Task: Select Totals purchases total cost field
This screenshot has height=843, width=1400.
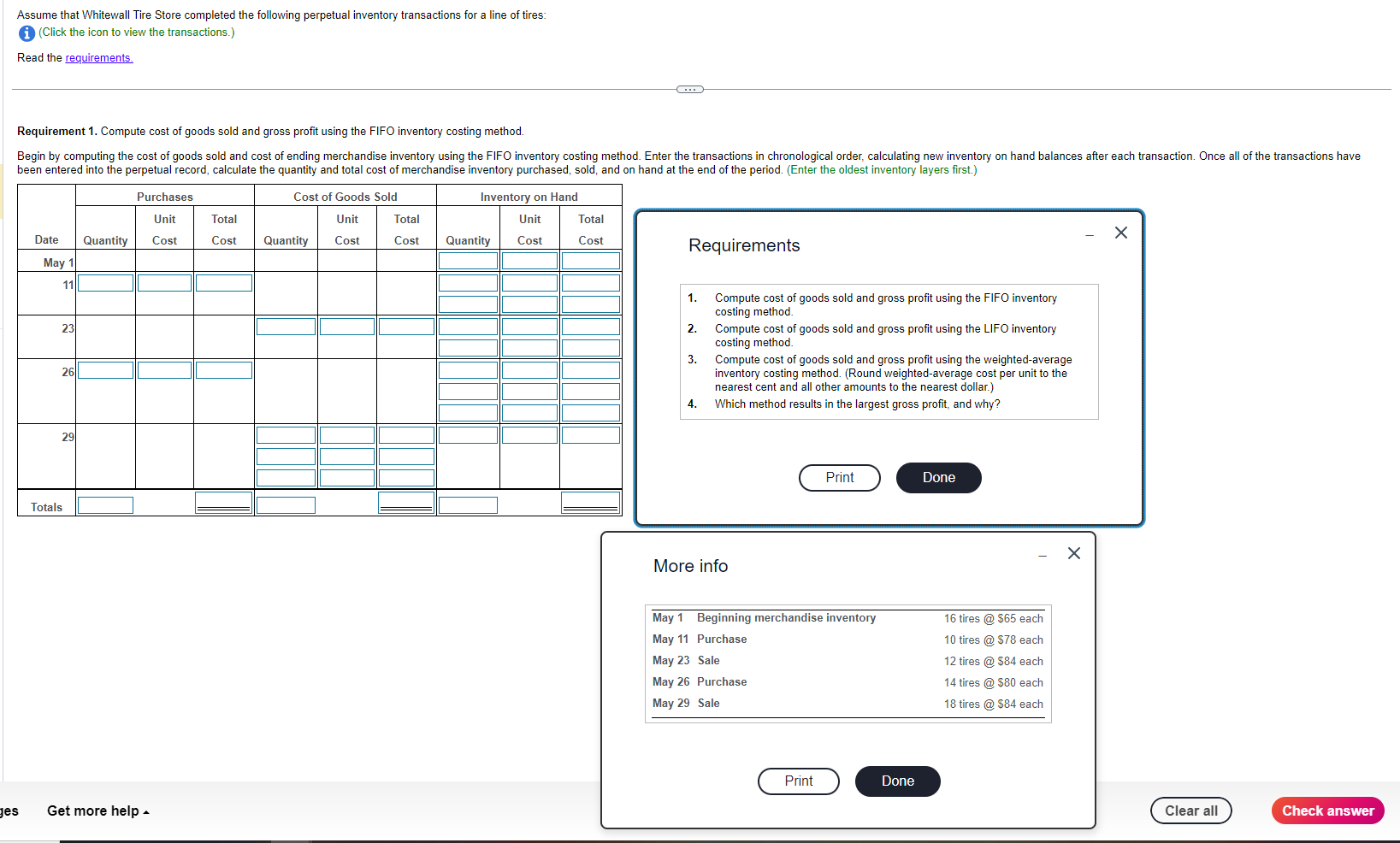Action: pyautogui.click(x=224, y=503)
